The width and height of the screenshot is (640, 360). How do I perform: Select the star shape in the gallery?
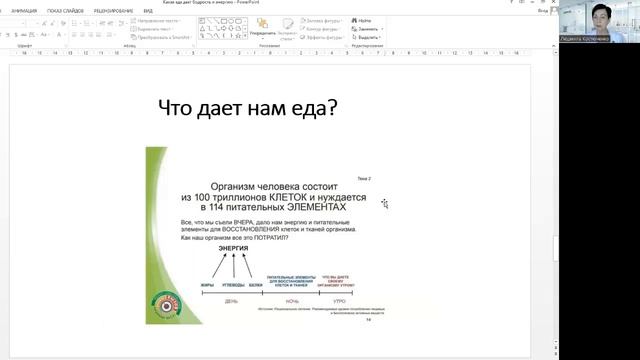pyautogui.click(x=238, y=36)
